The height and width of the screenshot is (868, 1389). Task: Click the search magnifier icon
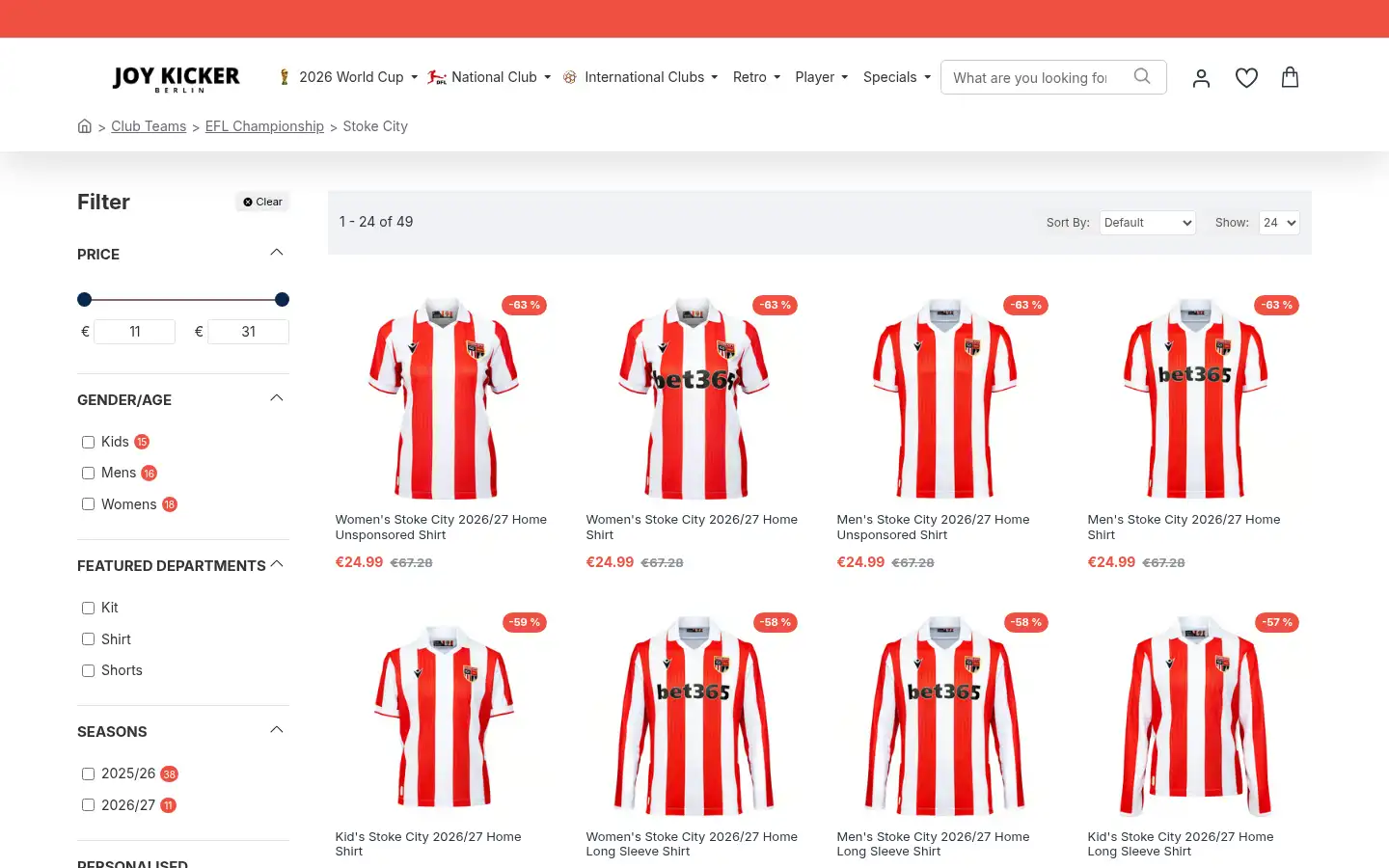1142,76
